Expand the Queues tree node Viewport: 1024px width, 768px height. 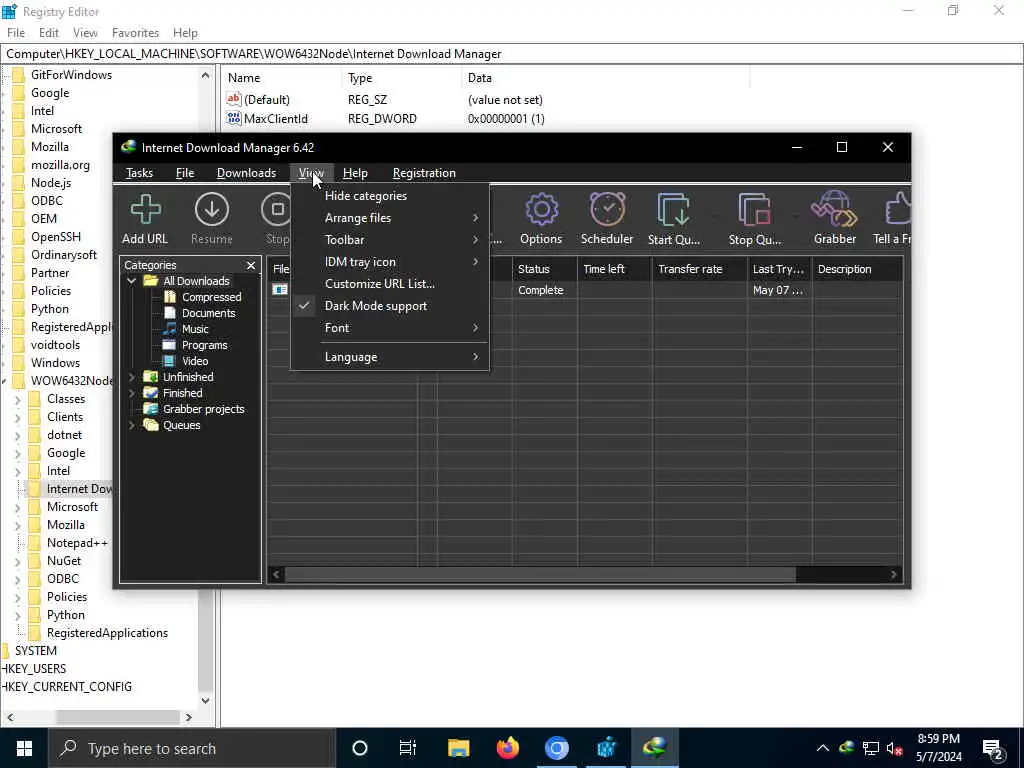pyautogui.click(x=132, y=425)
